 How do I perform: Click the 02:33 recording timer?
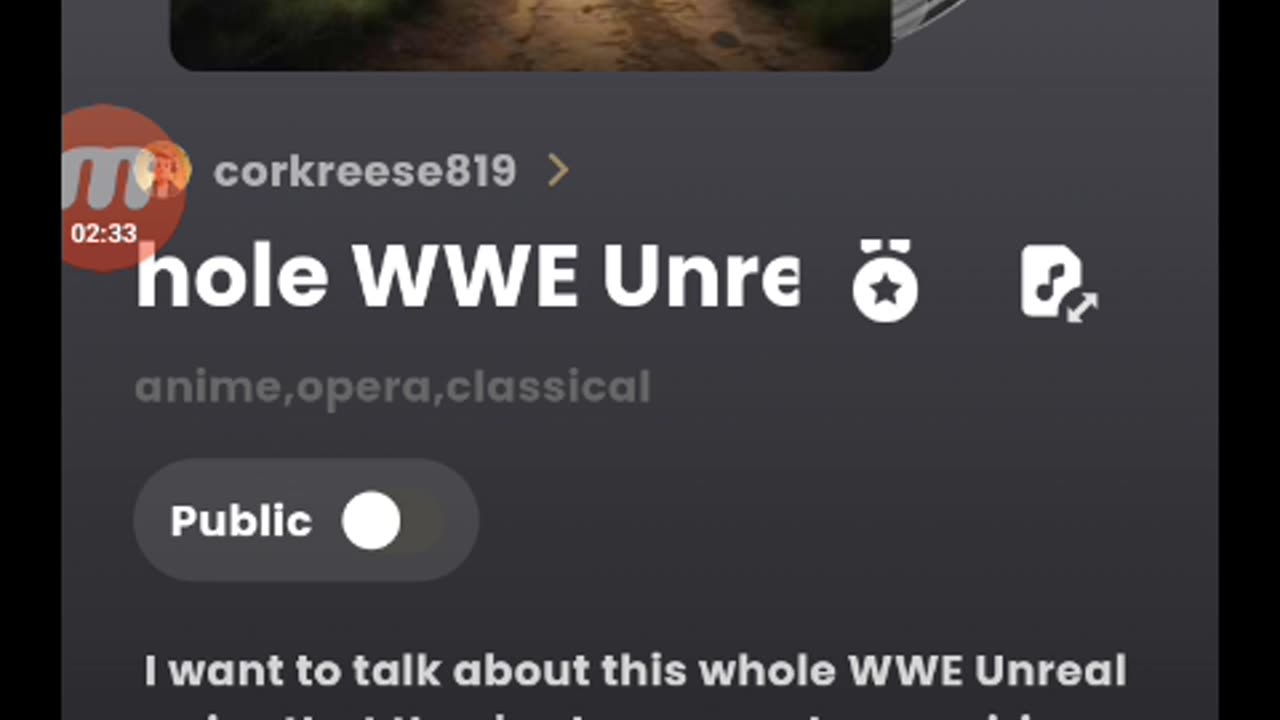click(103, 233)
